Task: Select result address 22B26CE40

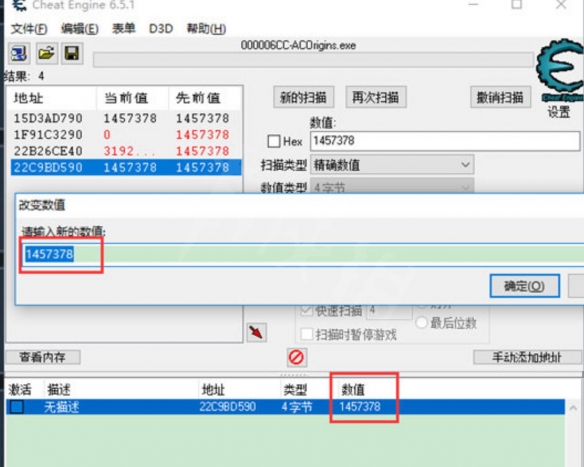Action: click(x=48, y=151)
